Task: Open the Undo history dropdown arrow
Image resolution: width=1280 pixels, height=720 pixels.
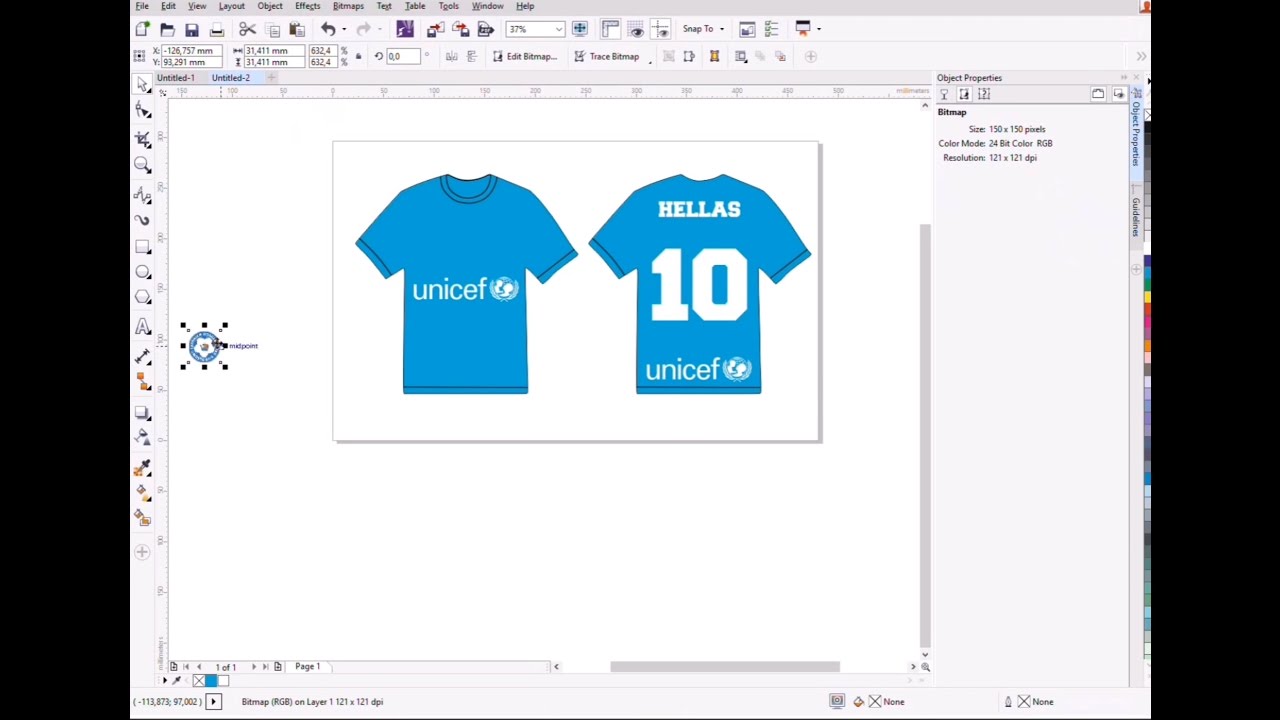Action: coord(344,29)
